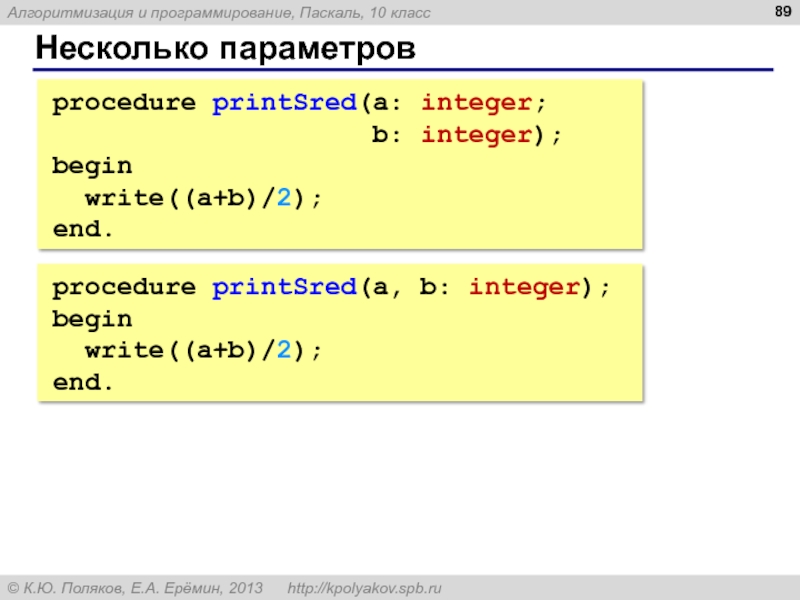Click 'begin' in the second code block

pyautogui.click(x=92, y=319)
